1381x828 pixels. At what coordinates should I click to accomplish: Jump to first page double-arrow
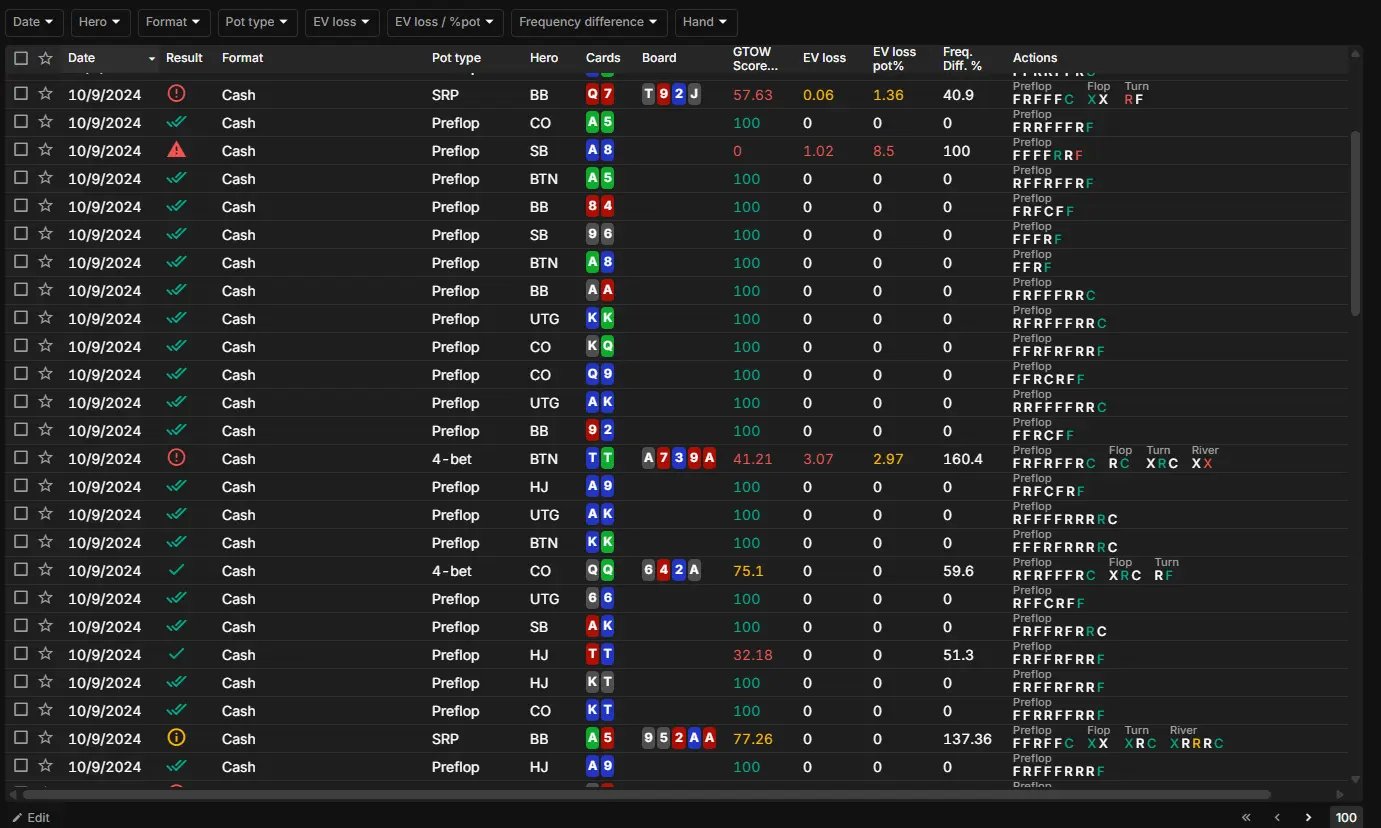coord(1246,817)
